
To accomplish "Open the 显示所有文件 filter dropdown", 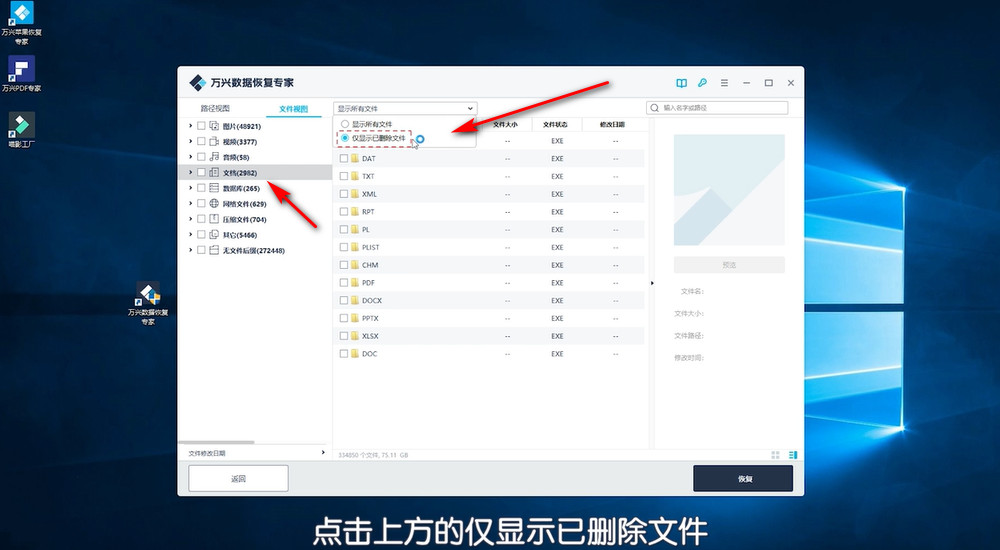I will coord(405,108).
